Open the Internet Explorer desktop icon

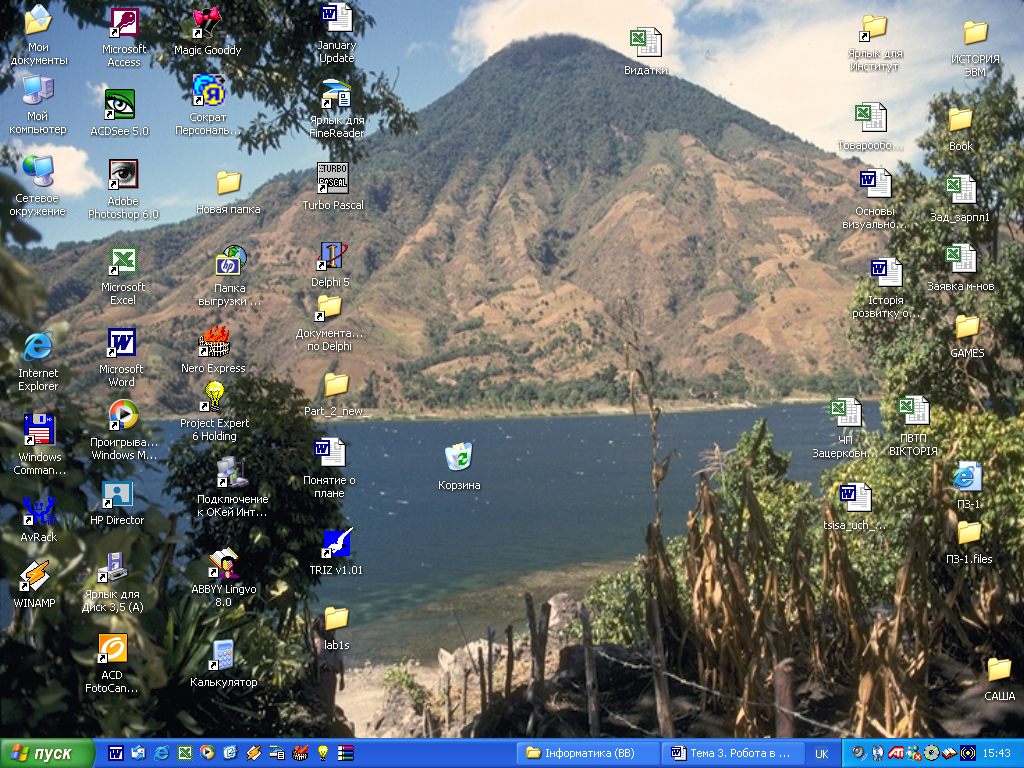coord(38,347)
